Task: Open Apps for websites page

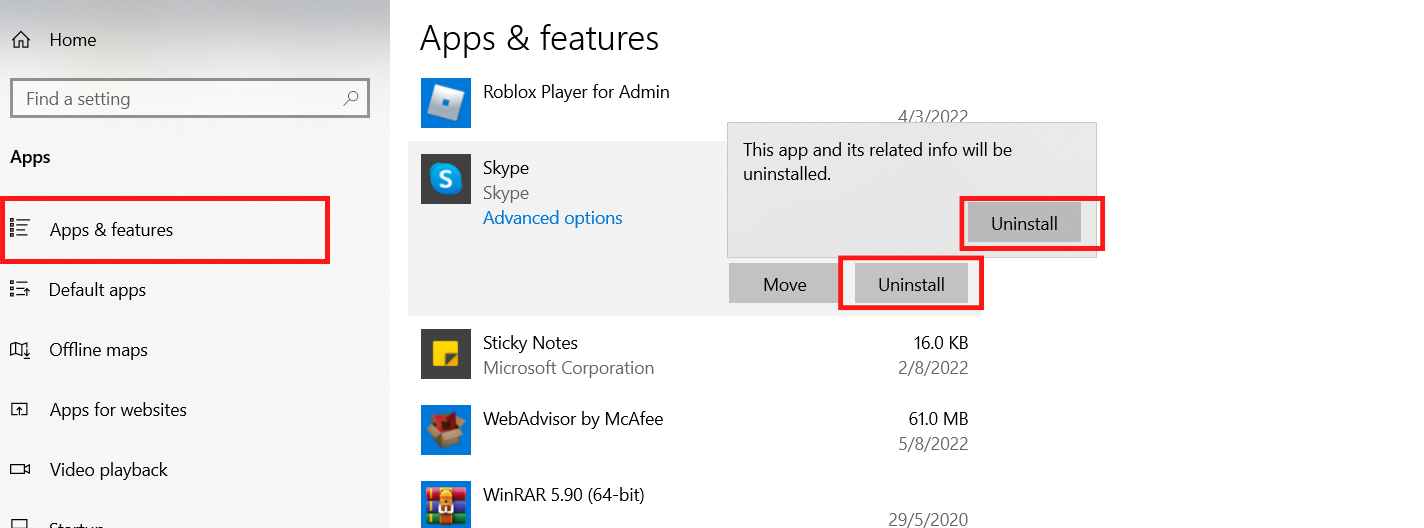Action: (x=118, y=410)
